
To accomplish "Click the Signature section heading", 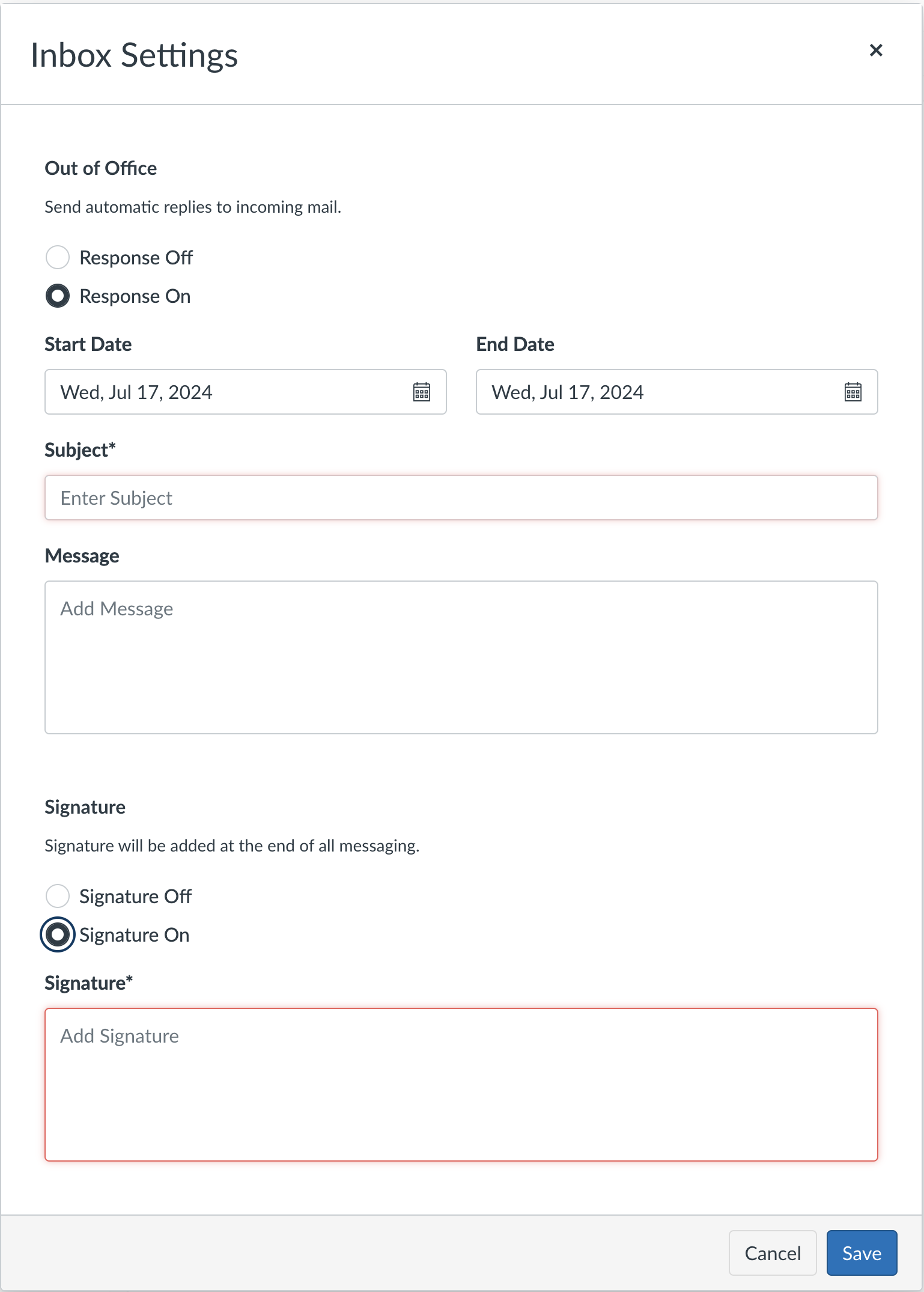I will click(x=85, y=807).
